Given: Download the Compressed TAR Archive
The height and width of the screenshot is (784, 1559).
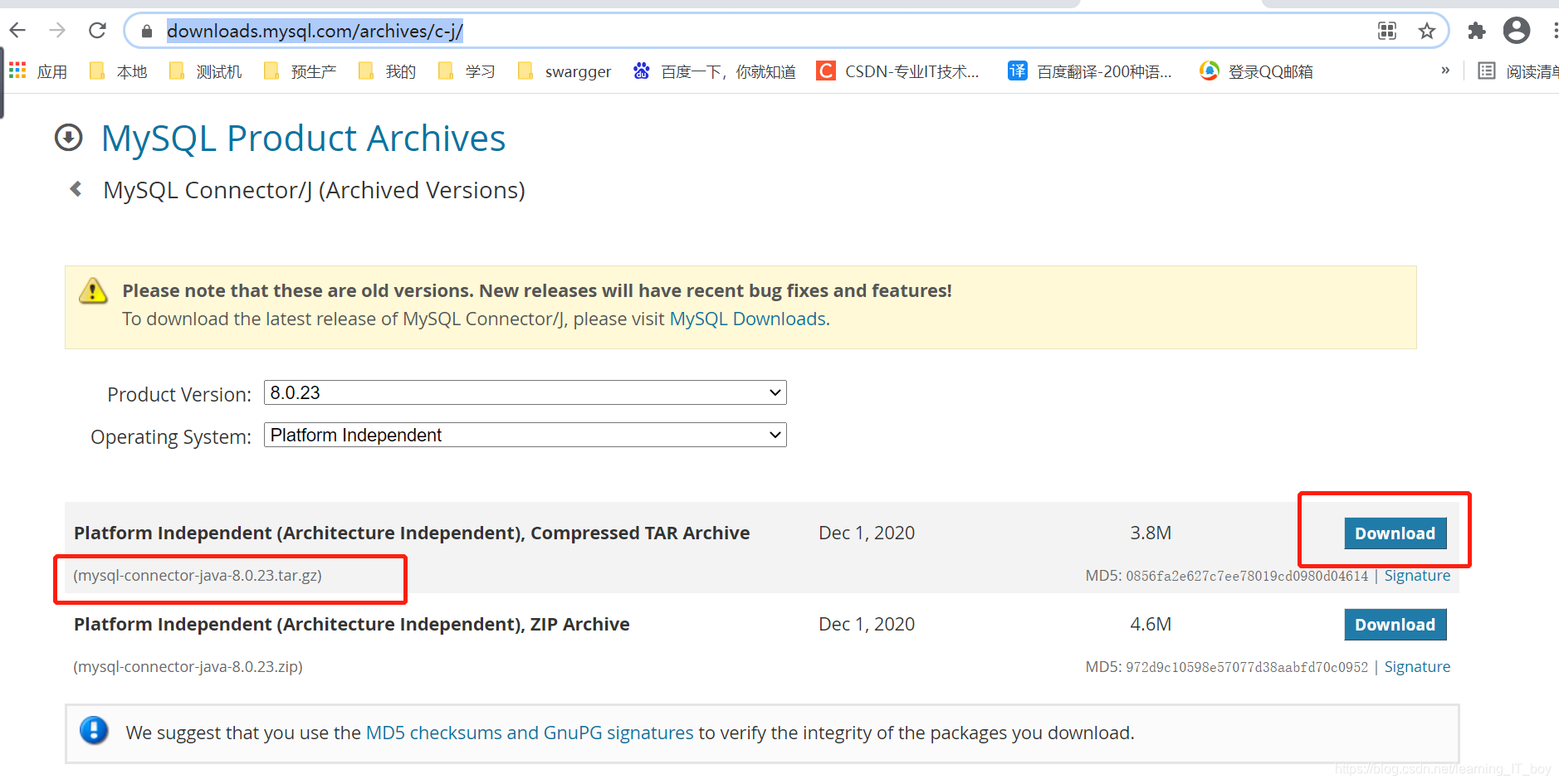Looking at the screenshot, I should [x=1395, y=533].
